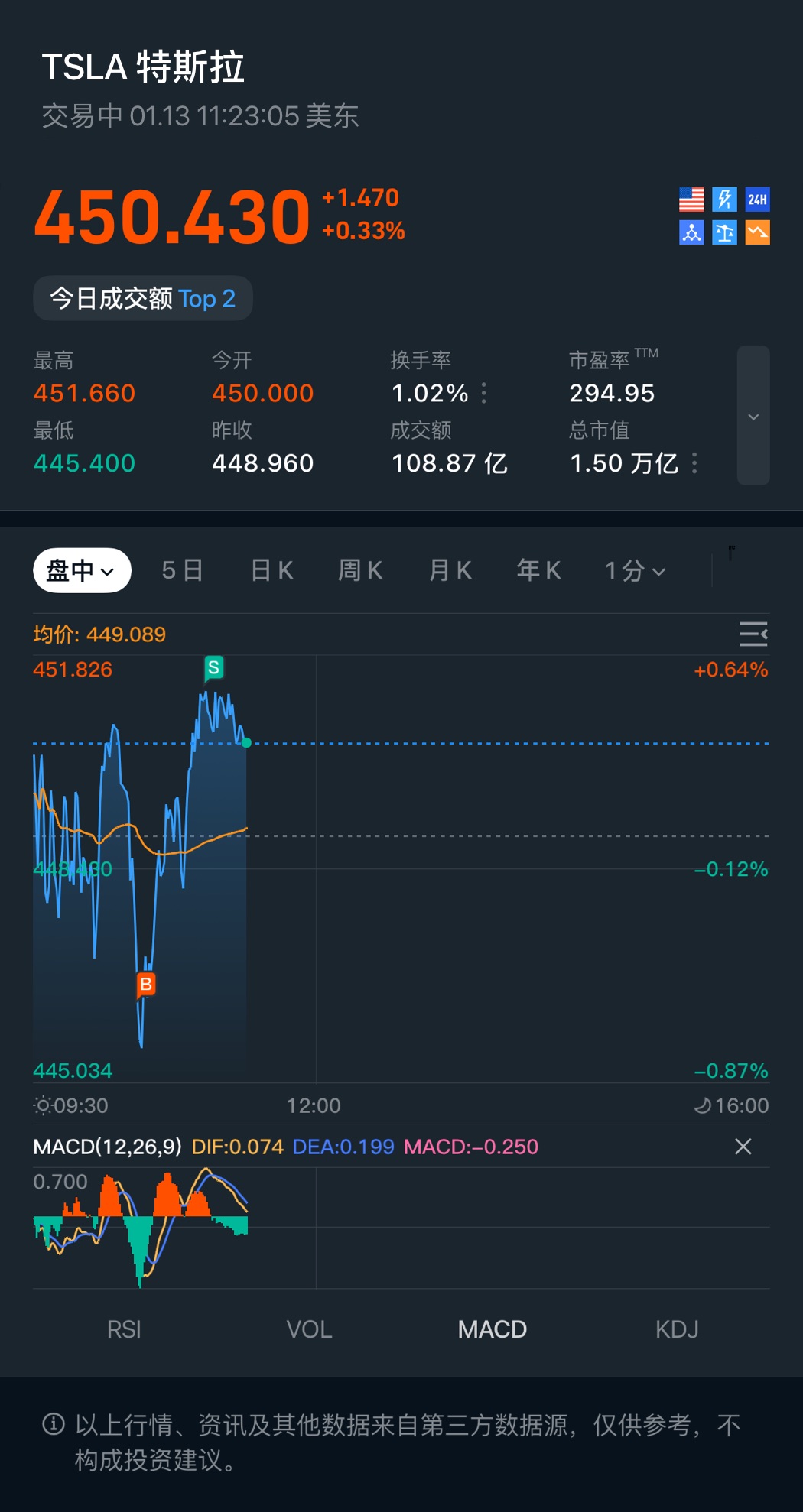Tap the 今日成交额 Top 2 badge

pyautogui.click(x=143, y=298)
